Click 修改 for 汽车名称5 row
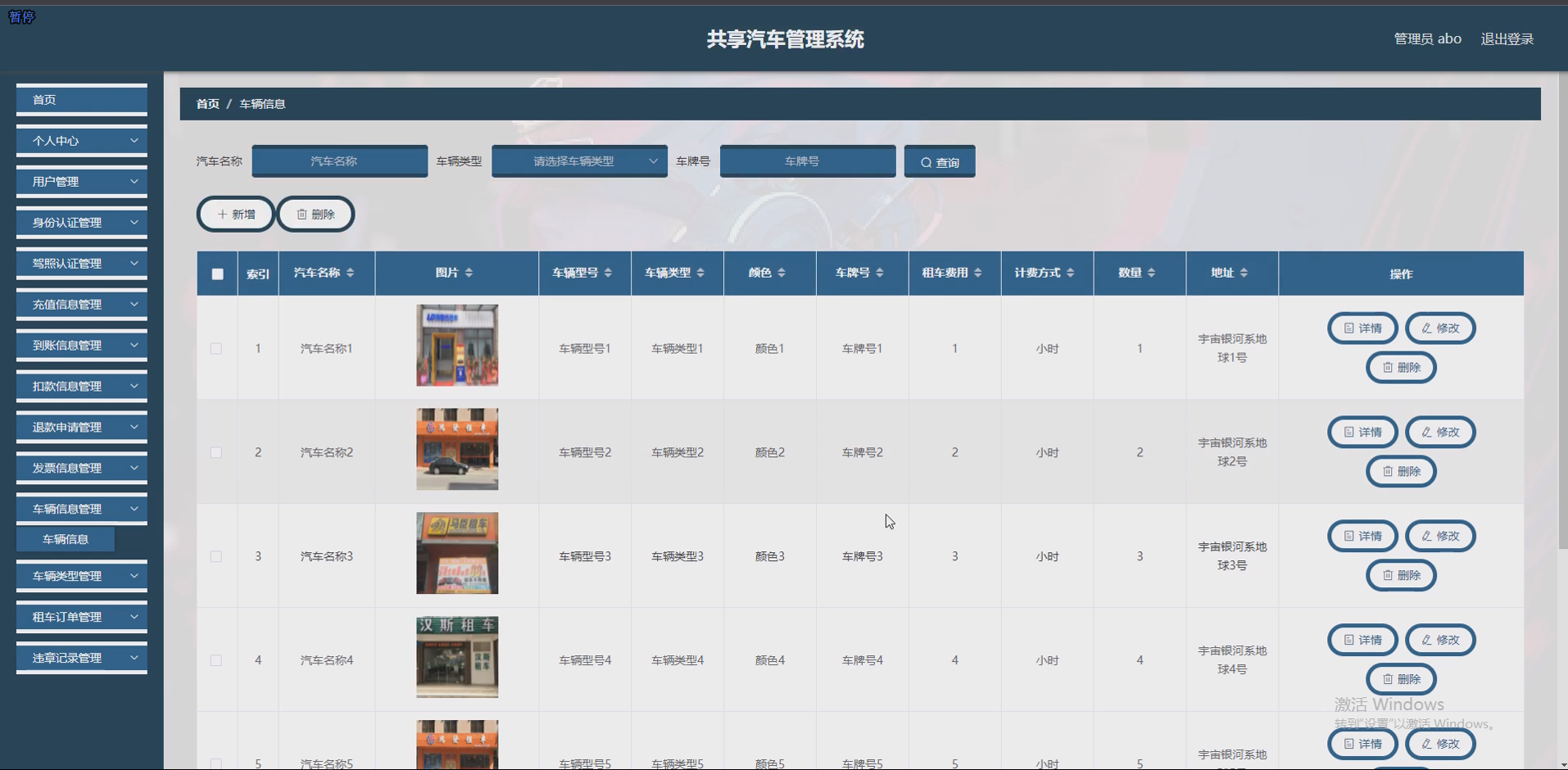1568x770 pixels. tap(1440, 745)
